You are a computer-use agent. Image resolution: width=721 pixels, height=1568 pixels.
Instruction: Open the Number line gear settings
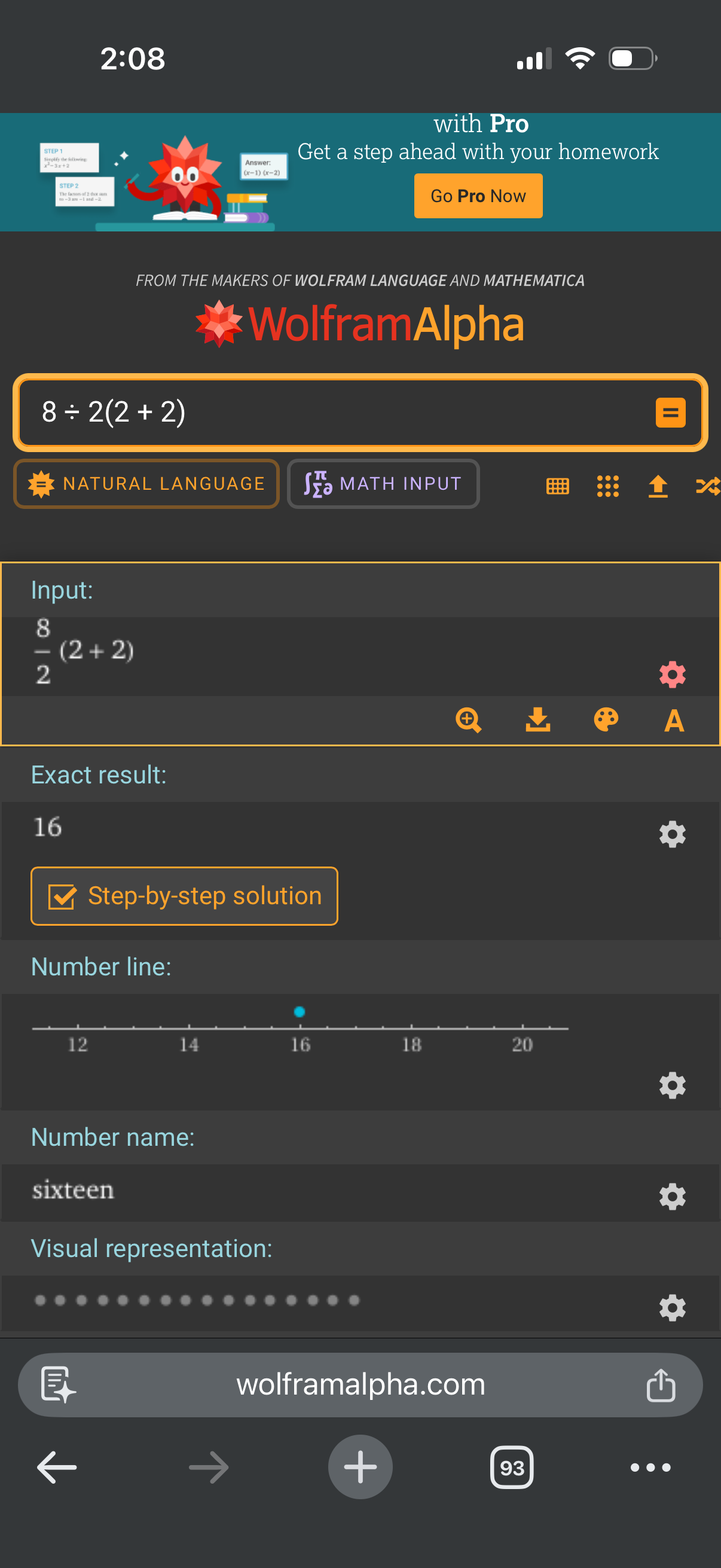coord(672,1085)
